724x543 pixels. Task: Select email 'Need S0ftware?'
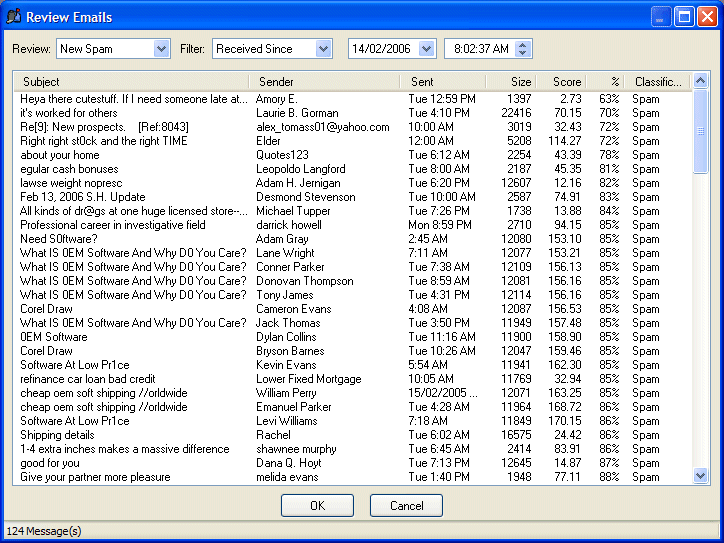tap(59, 239)
